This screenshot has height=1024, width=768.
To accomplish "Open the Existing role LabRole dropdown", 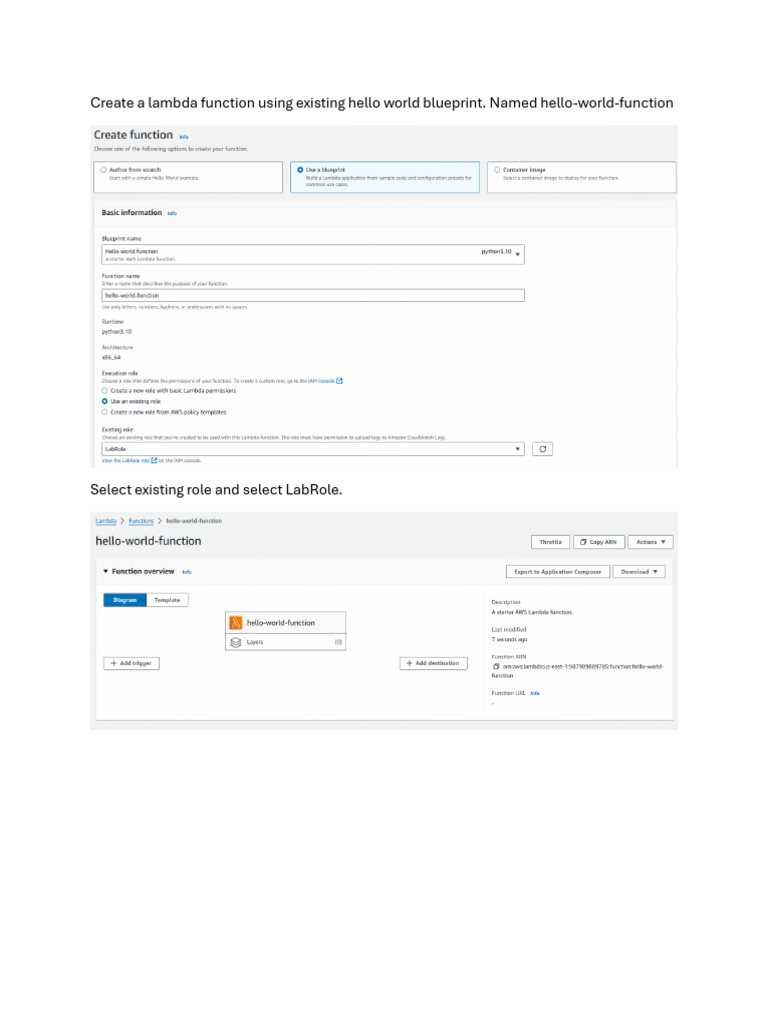I will [x=313, y=449].
